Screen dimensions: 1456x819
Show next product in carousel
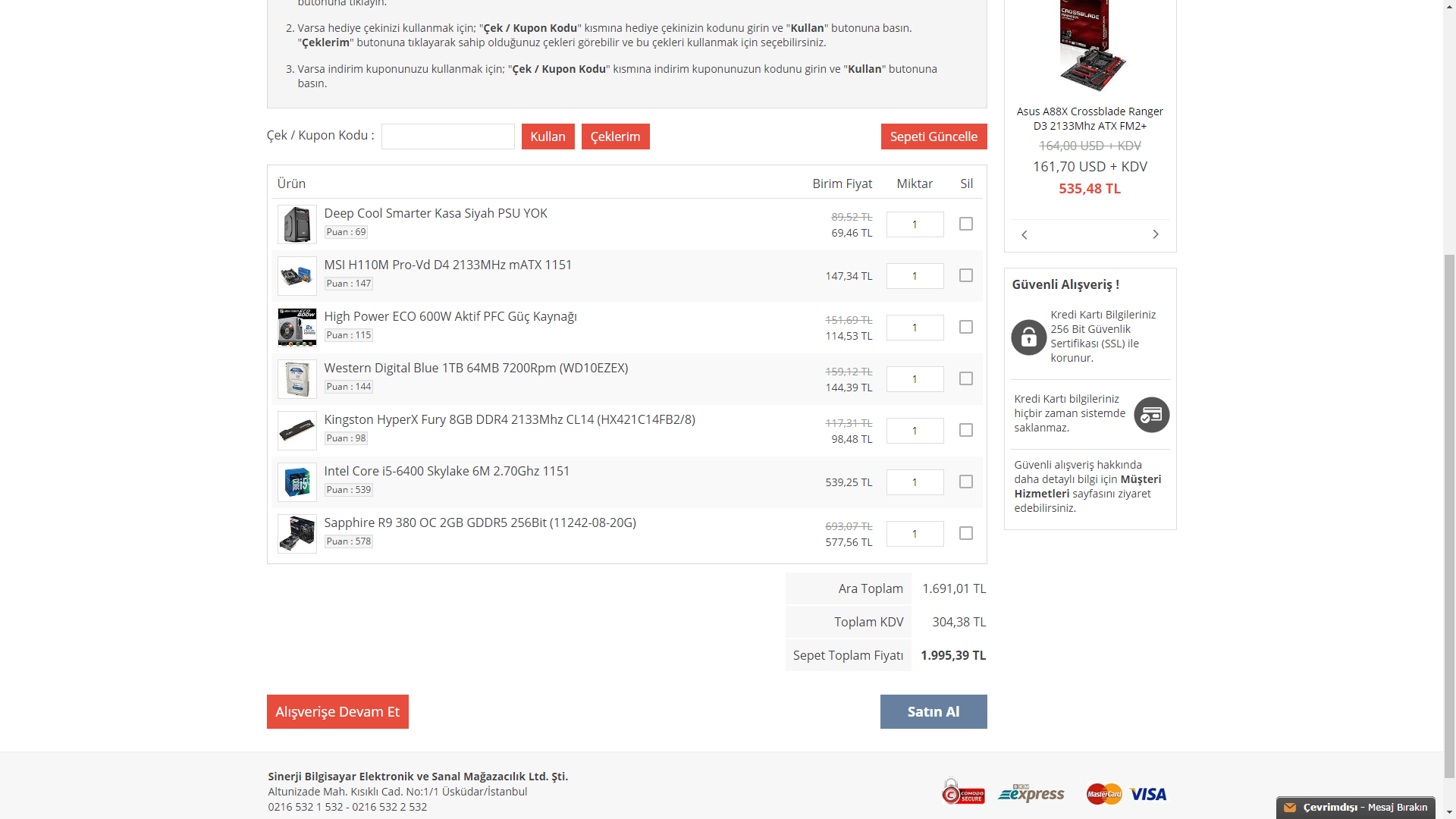coord(1155,234)
